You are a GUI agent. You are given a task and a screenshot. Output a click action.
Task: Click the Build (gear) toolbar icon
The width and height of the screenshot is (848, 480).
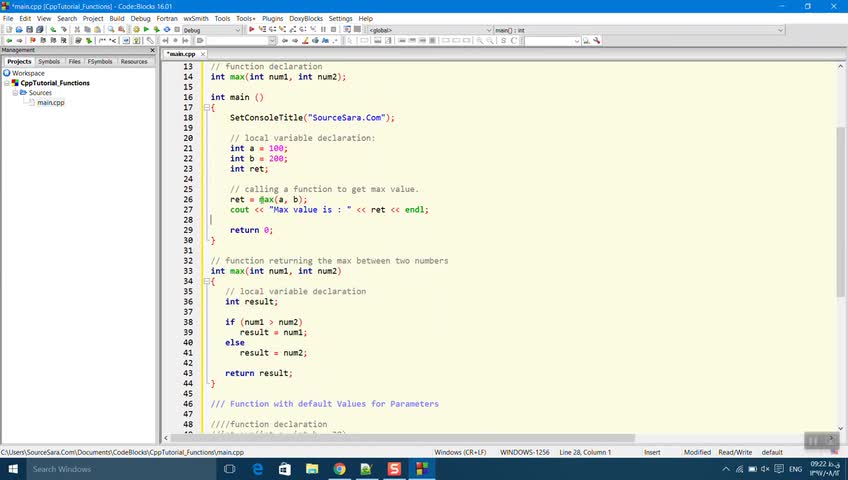point(136,30)
